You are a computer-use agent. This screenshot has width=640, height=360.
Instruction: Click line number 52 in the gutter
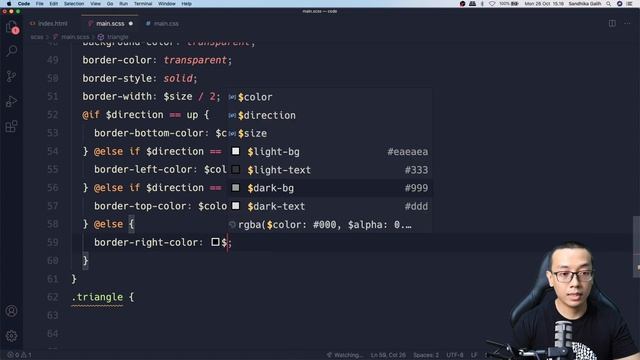point(53,115)
